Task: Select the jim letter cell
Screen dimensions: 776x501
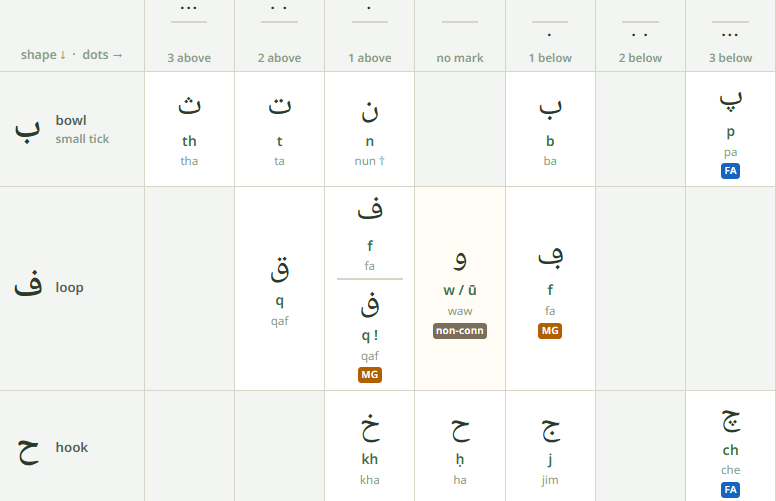Action: click(x=550, y=446)
